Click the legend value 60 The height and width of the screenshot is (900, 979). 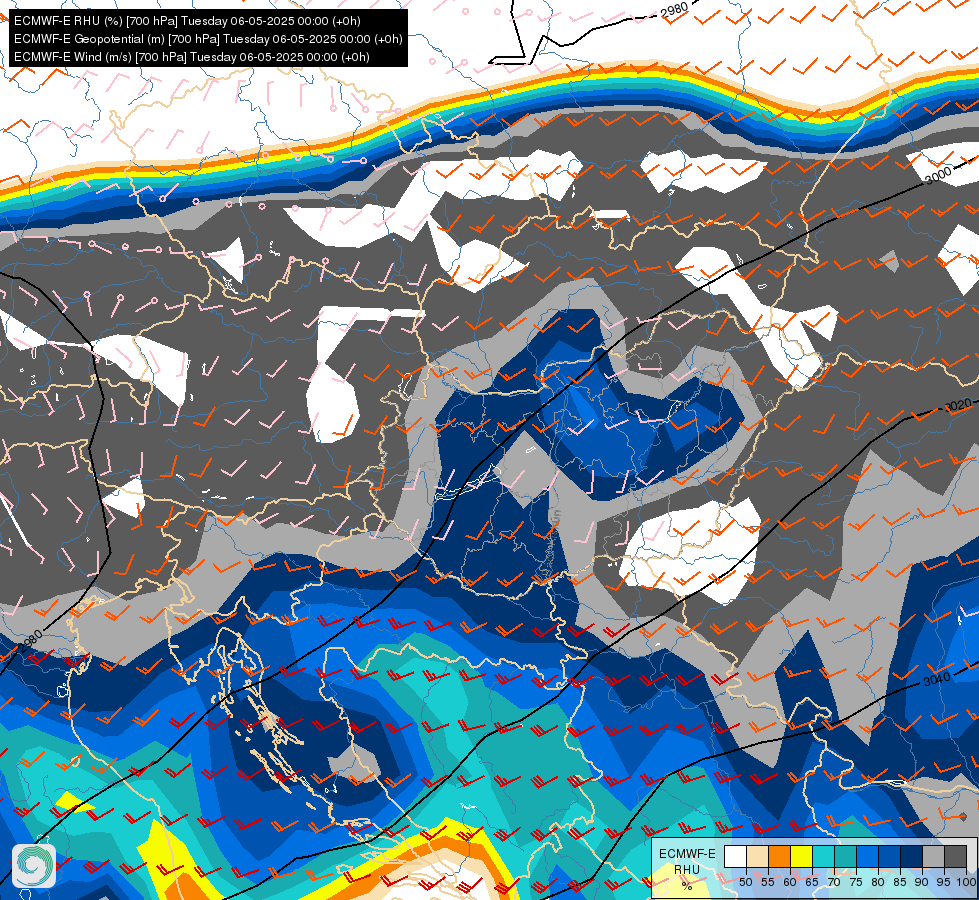point(790,882)
